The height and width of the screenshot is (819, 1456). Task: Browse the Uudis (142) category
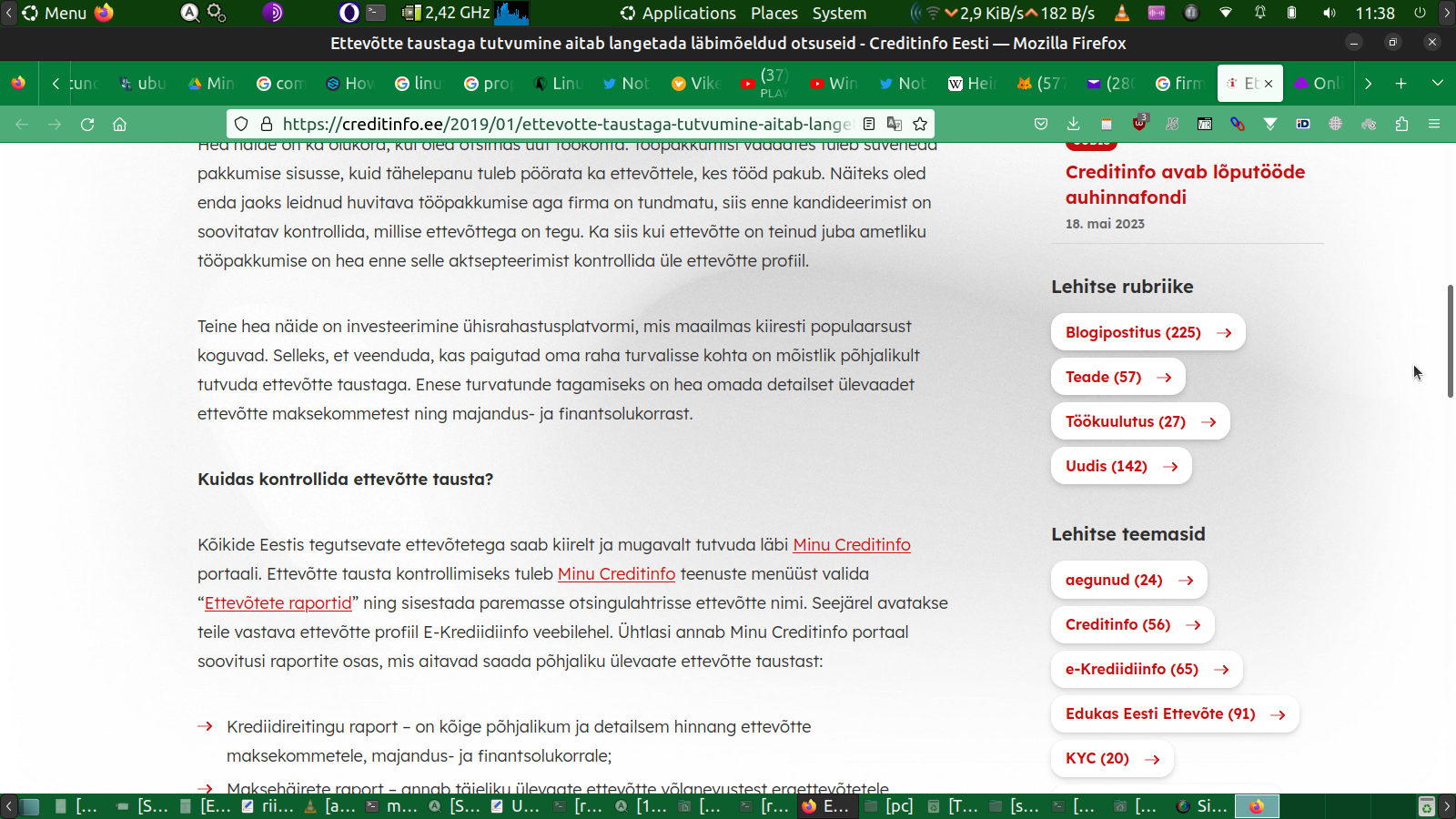pos(1121,466)
